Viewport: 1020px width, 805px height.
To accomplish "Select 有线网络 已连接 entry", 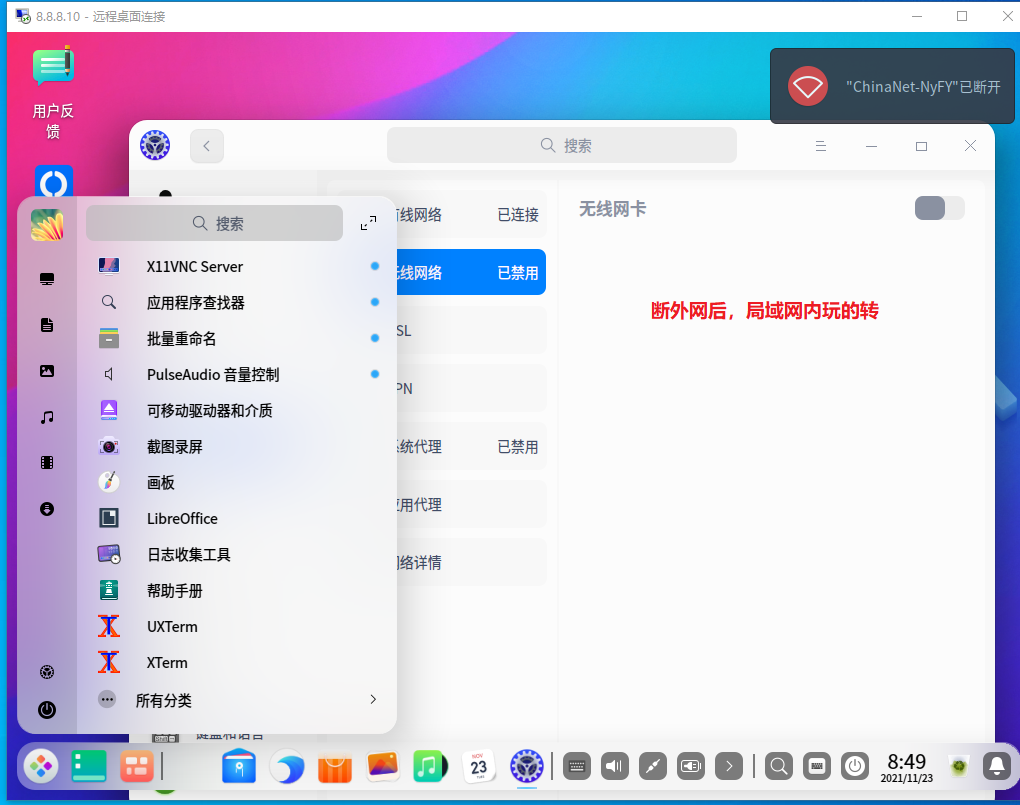I will (471, 214).
